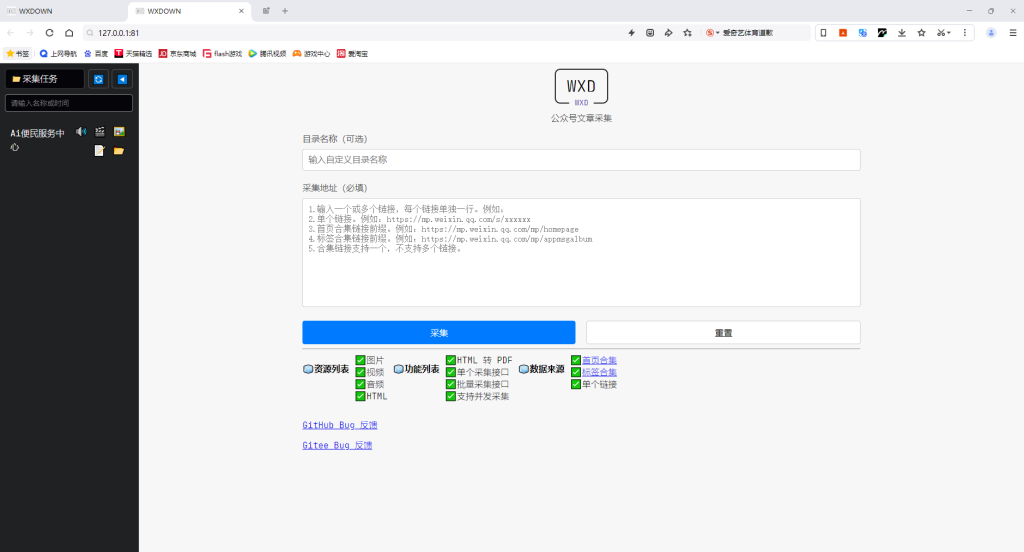1024x552 pixels.
Task: Click the refresh task list icon in sidebar
Action: coord(99,79)
